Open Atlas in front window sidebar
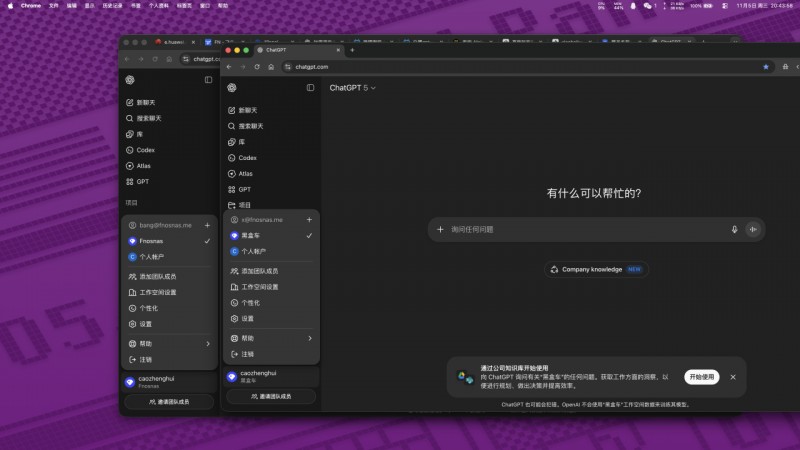The width and height of the screenshot is (800, 450). pos(271,173)
